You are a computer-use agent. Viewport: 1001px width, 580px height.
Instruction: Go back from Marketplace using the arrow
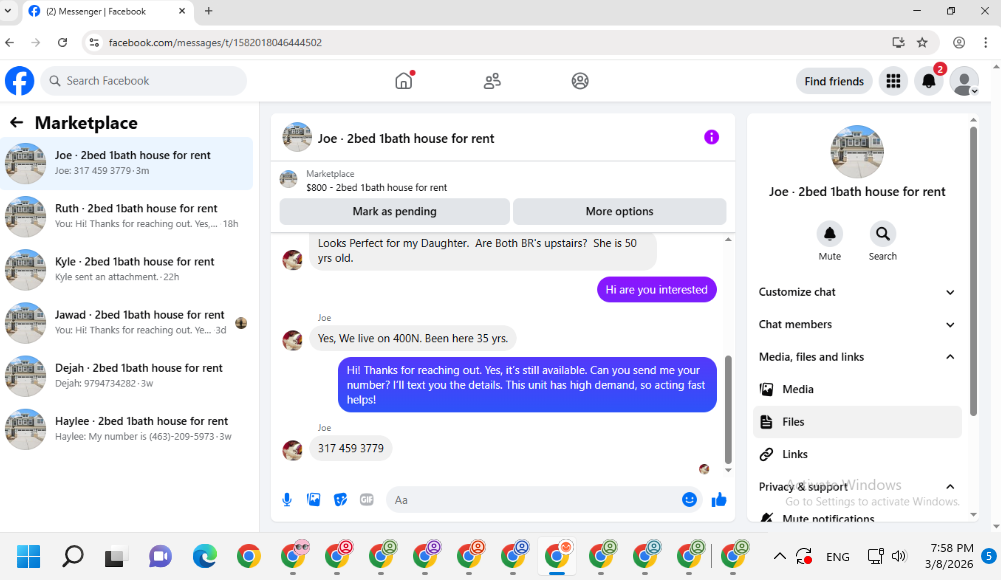click(x=17, y=123)
